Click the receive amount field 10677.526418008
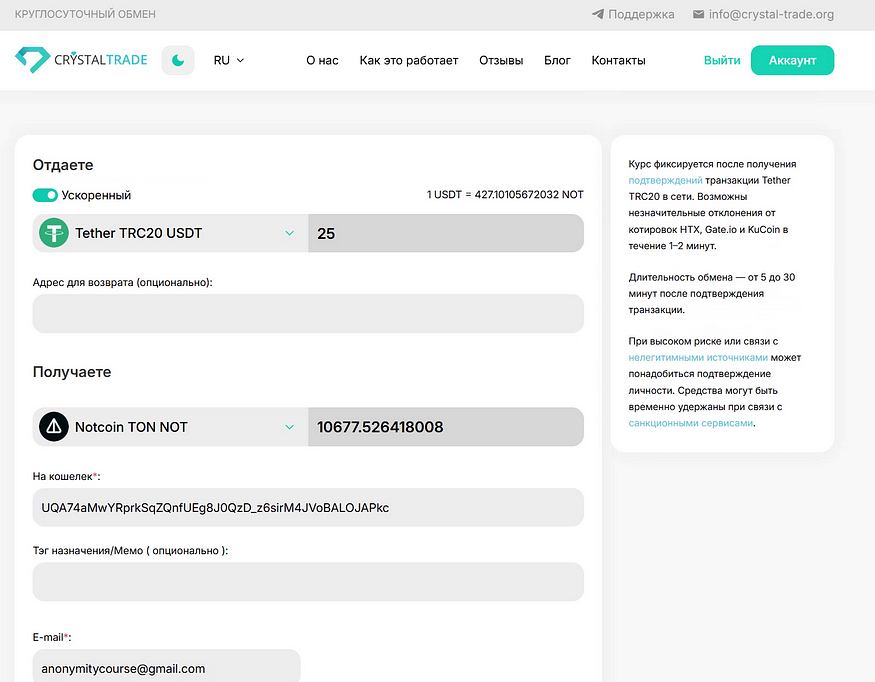 tap(446, 426)
